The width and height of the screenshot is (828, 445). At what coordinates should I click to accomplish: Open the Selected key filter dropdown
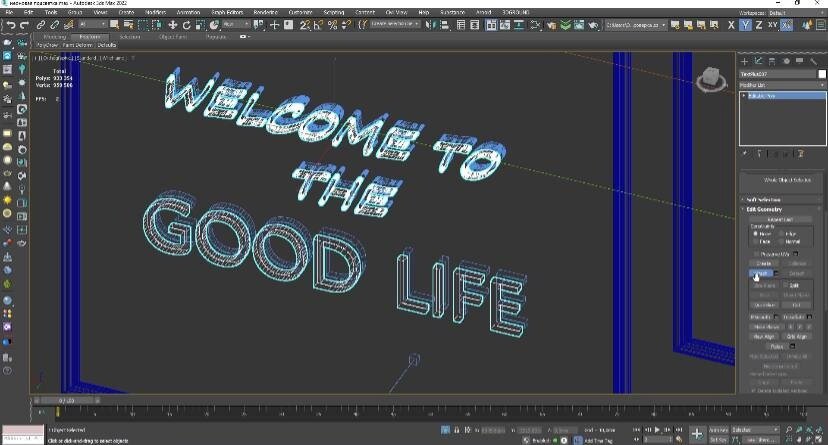click(x=755, y=430)
